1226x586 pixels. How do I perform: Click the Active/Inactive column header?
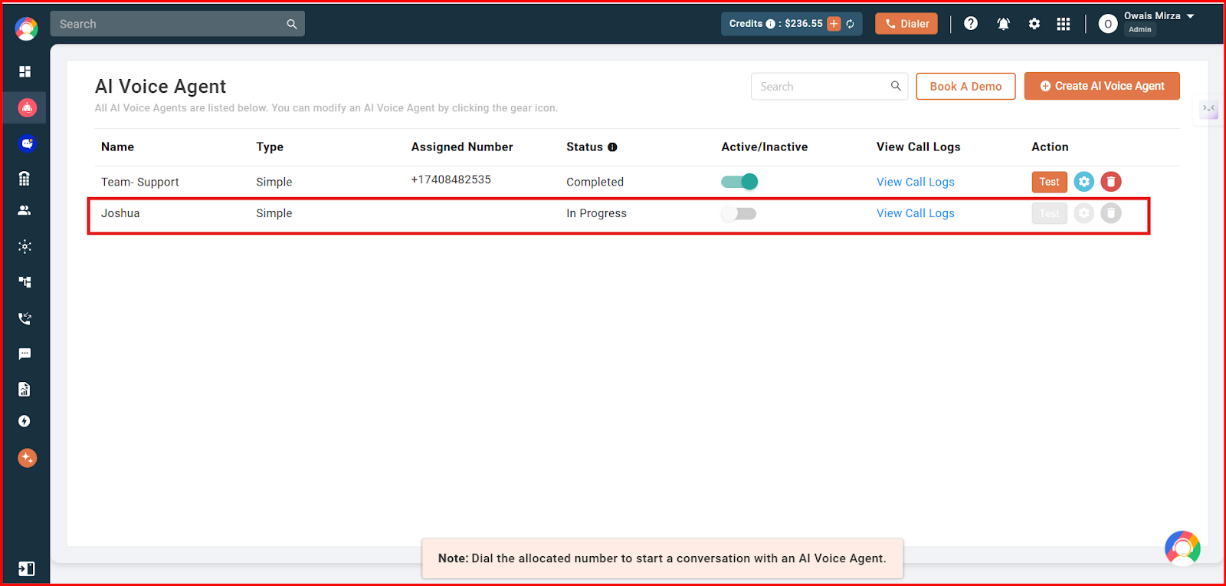tap(764, 147)
